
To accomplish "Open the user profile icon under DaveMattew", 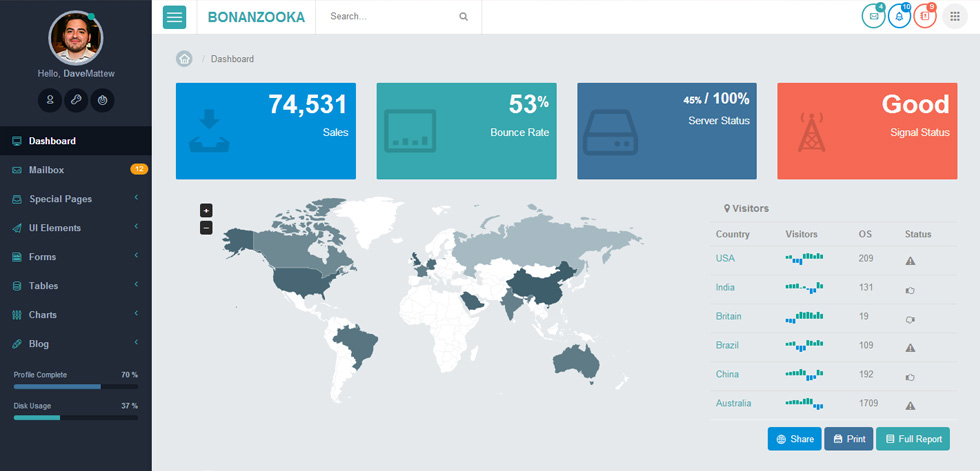I will tap(50, 100).
